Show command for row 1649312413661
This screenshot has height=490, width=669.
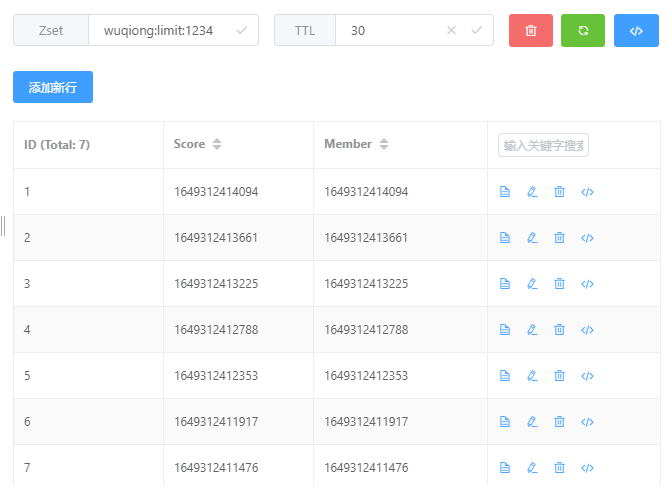pyautogui.click(x=587, y=238)
